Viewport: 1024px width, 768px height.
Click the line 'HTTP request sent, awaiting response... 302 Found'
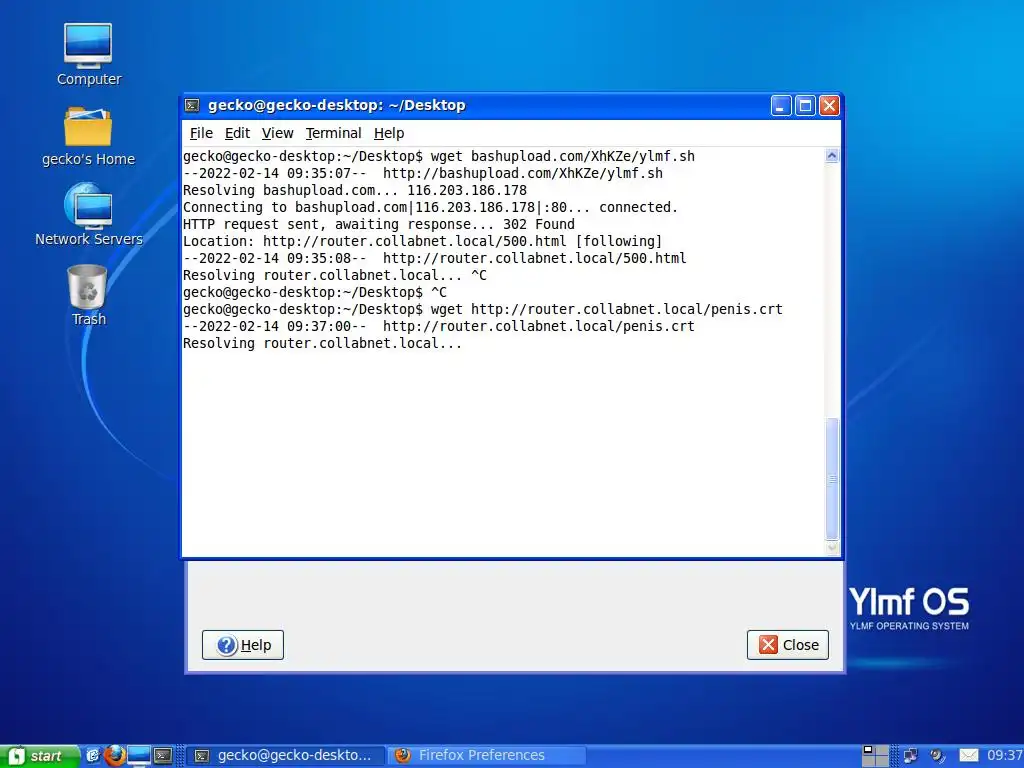[379, 225]
